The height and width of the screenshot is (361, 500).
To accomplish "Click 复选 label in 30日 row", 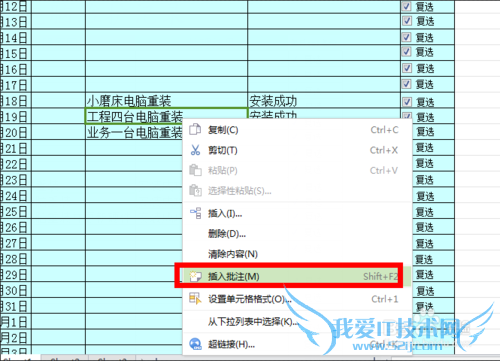I will click(x=425, y=291).
